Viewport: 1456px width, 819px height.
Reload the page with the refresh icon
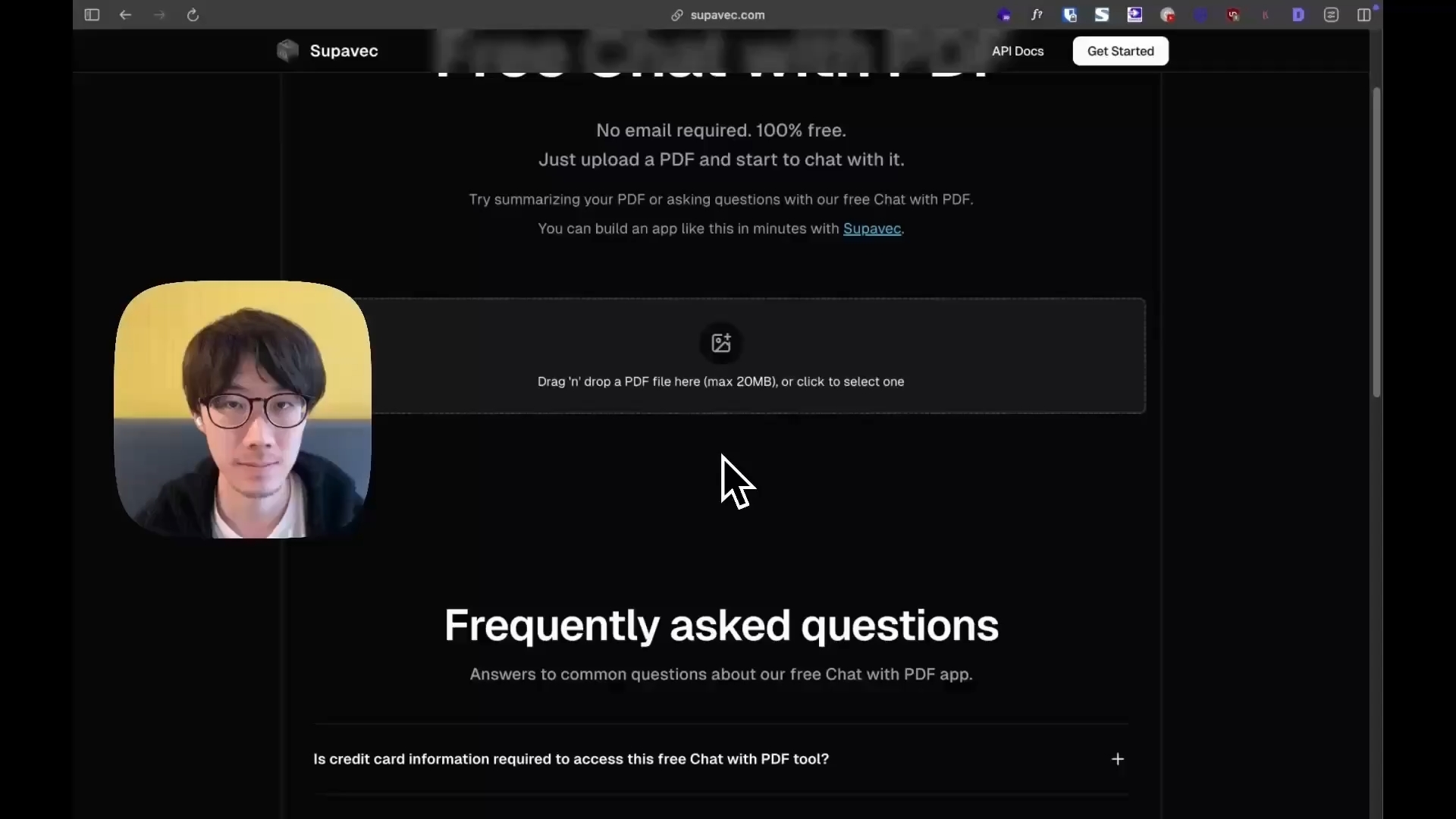coord(193,15)
